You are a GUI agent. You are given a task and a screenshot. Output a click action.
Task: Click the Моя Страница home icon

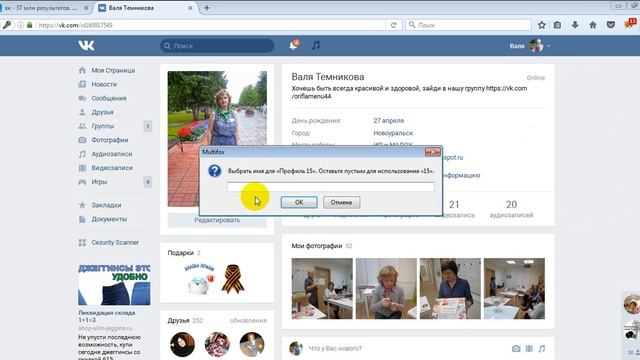82,70
